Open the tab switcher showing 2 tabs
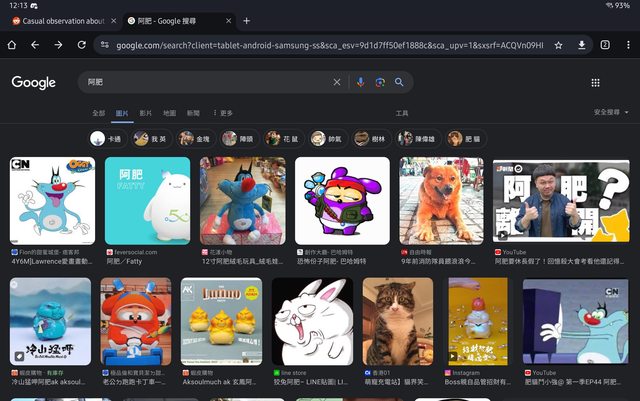The image size is (640, 401). tap(605, 45)
